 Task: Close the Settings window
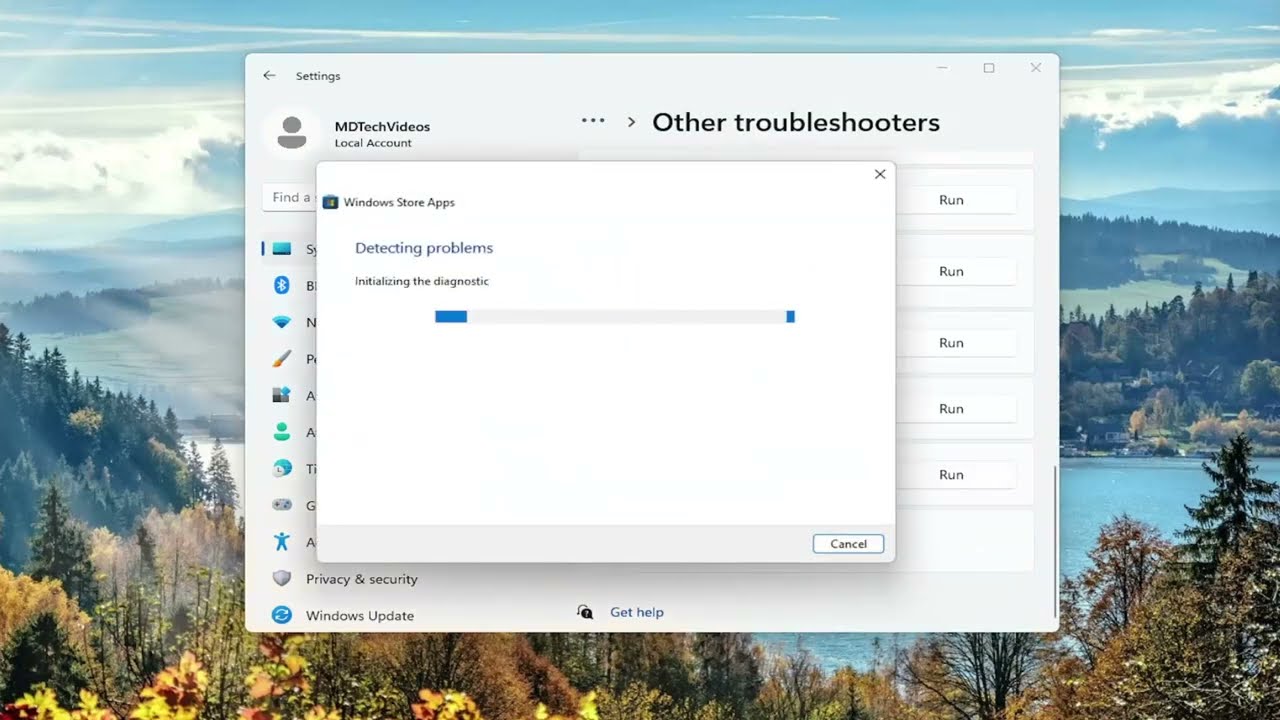[1036, 68]
